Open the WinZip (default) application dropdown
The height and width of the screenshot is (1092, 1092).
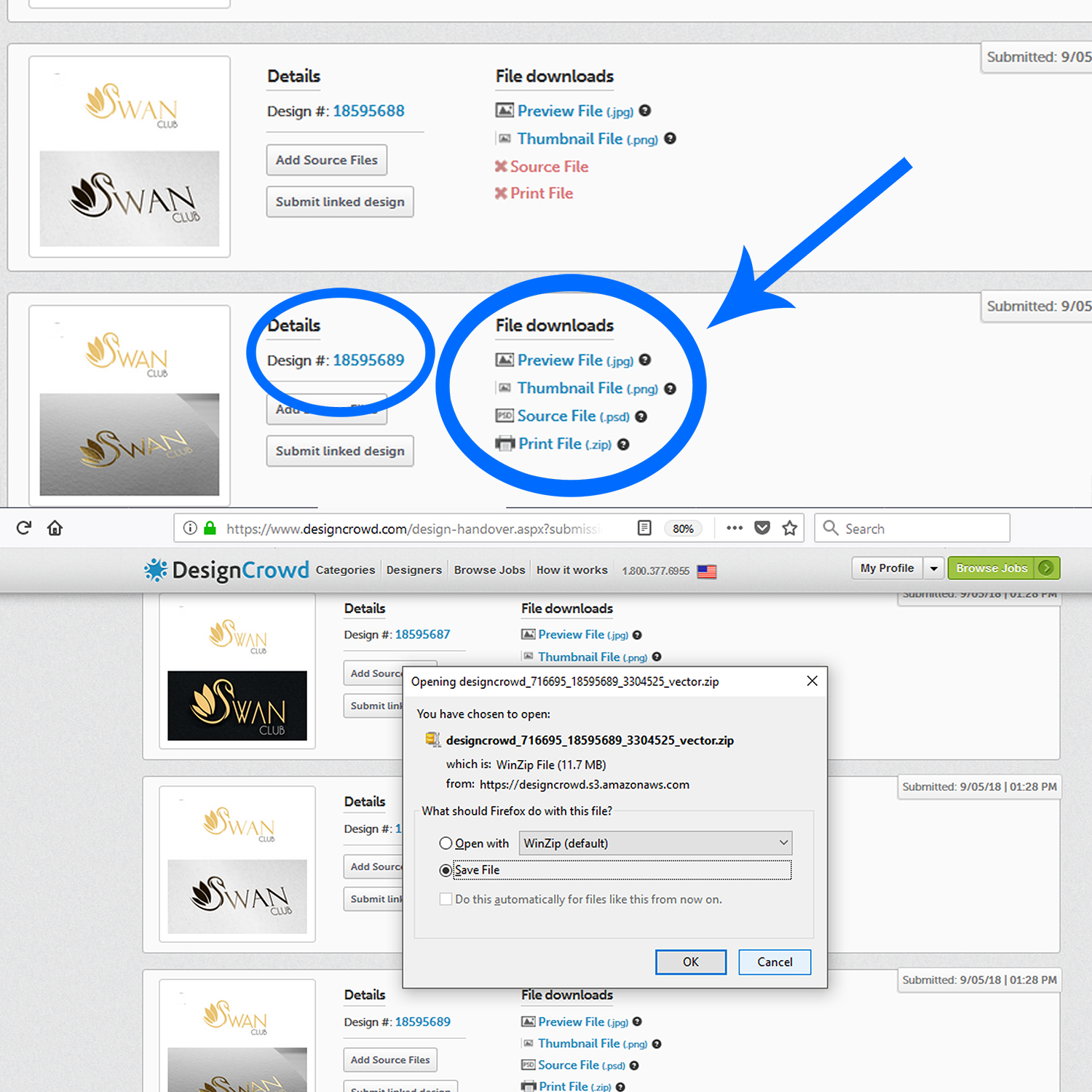tap(655, 843)
